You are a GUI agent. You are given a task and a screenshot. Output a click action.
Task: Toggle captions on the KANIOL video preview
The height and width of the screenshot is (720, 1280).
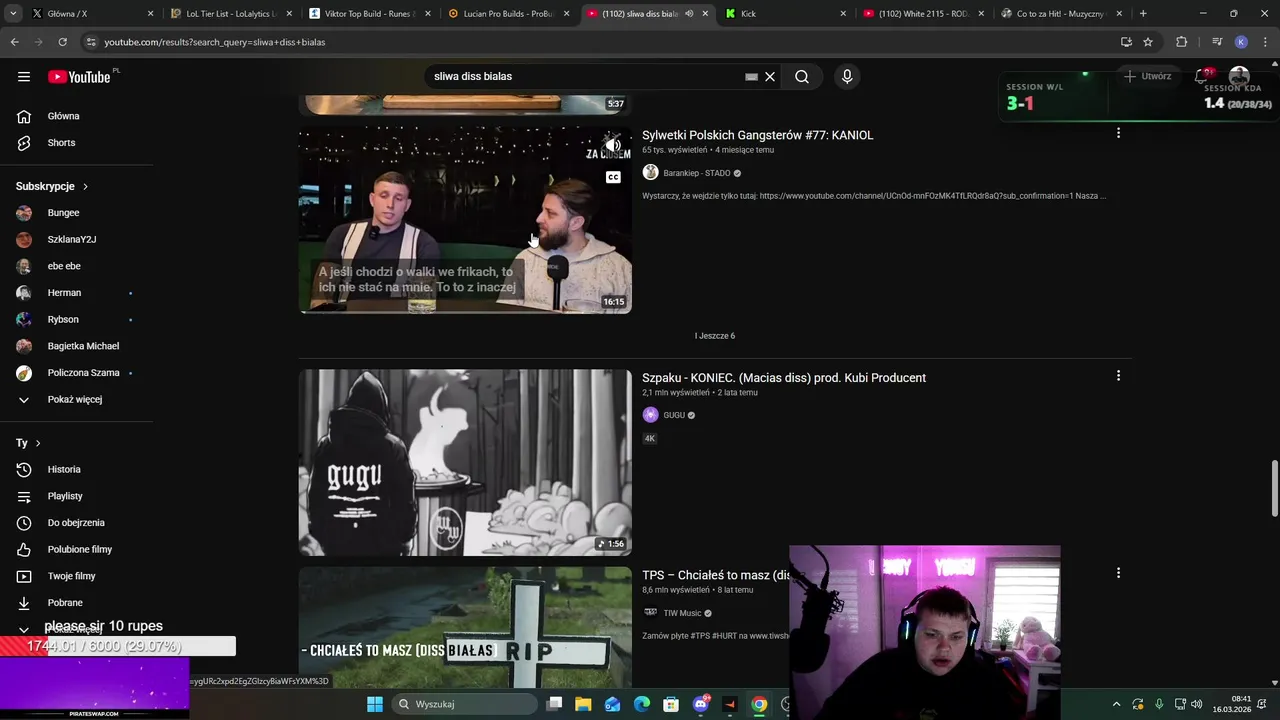(613, 177)
